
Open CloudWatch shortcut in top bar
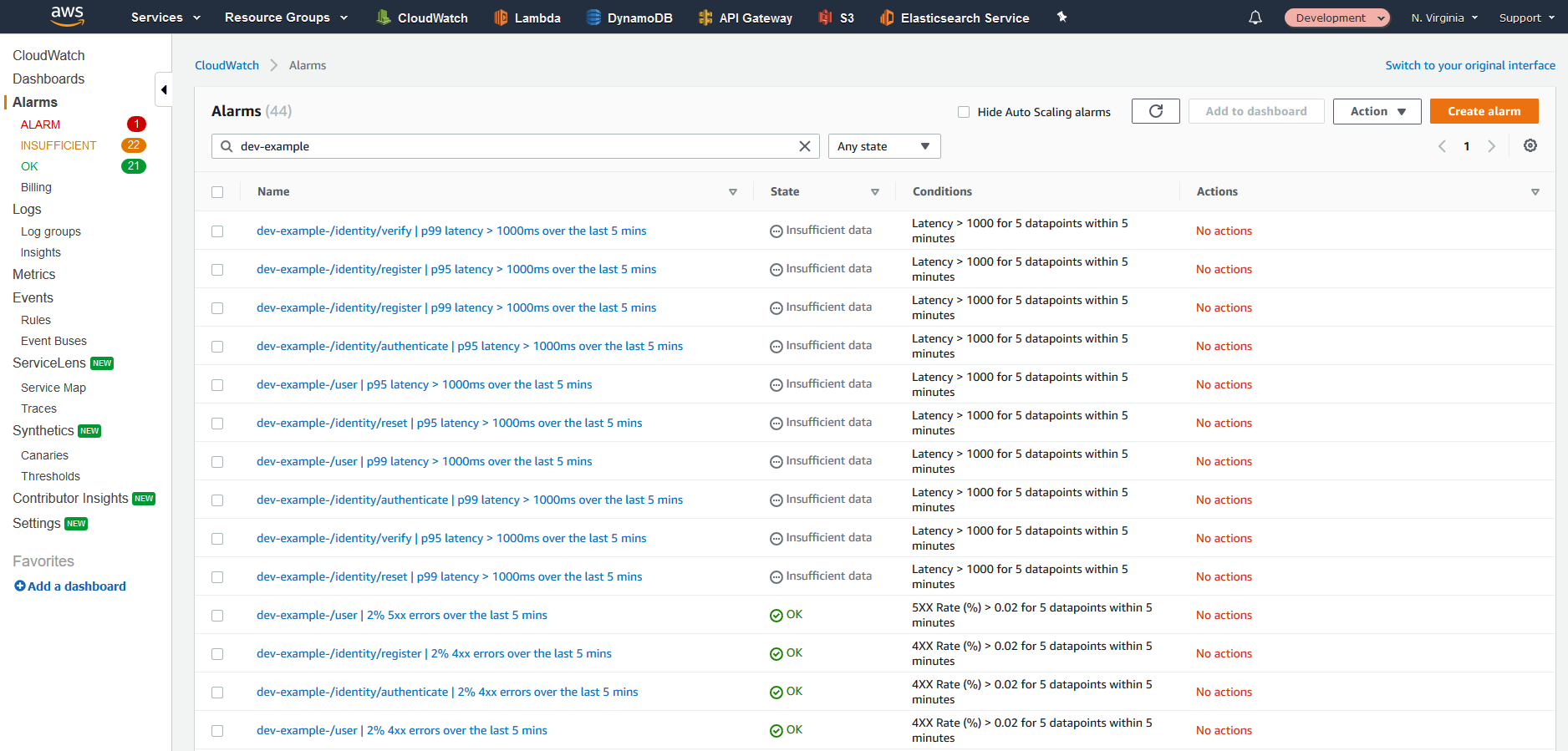[x=422, y=18]
